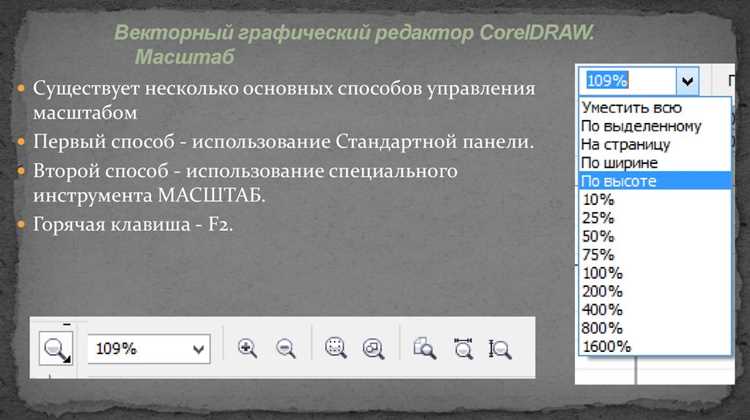This screenshot has width=750, height=420.
Task: Set zoom to 75% in list
Action: click(655, 254)
